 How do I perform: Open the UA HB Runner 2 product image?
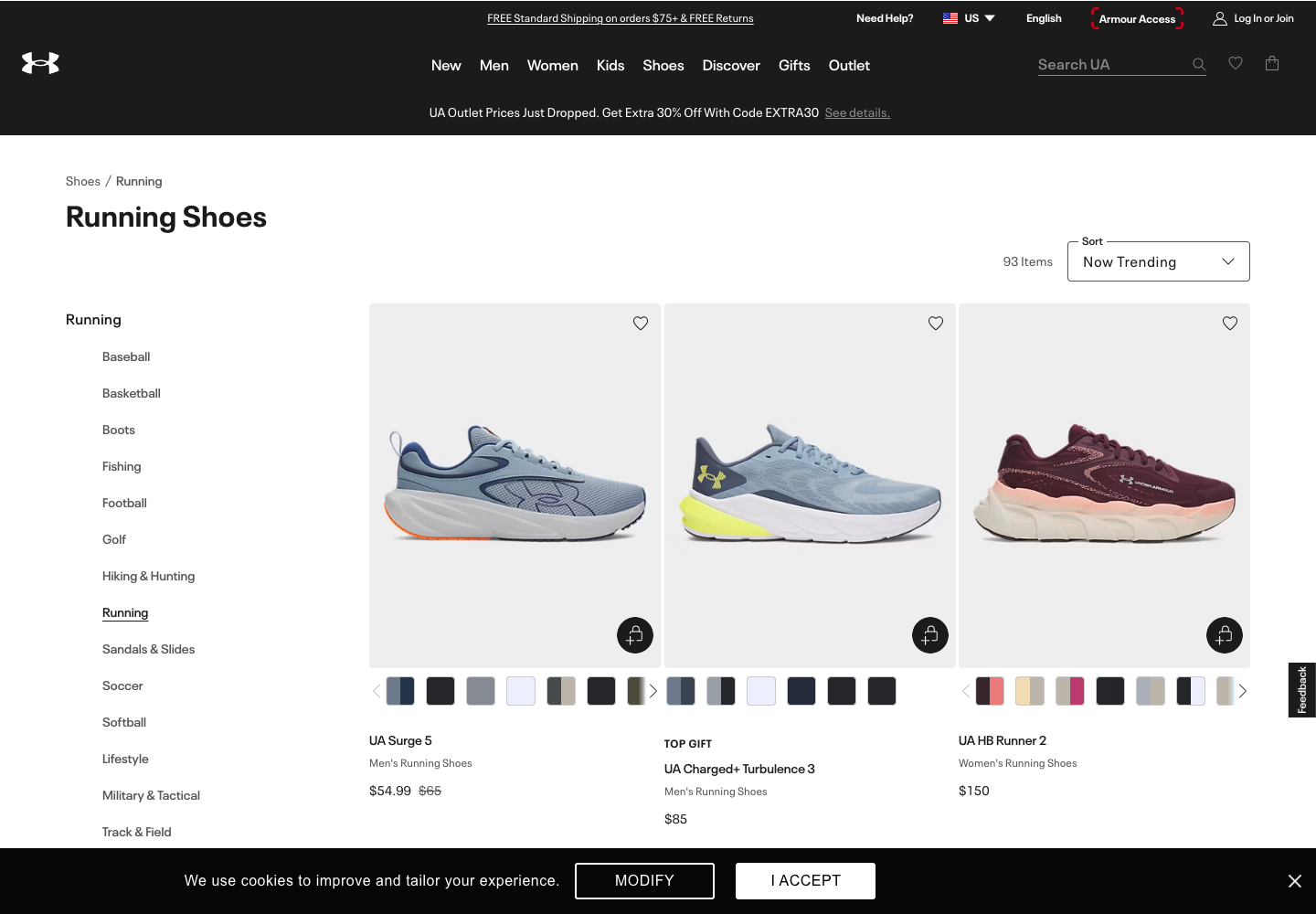[x=1104, y=485]
